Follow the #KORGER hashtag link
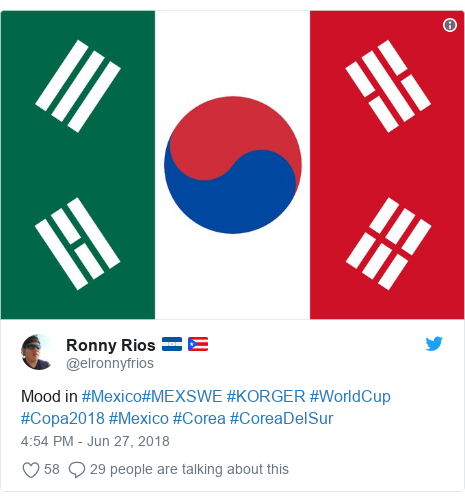 click(266, 396)
